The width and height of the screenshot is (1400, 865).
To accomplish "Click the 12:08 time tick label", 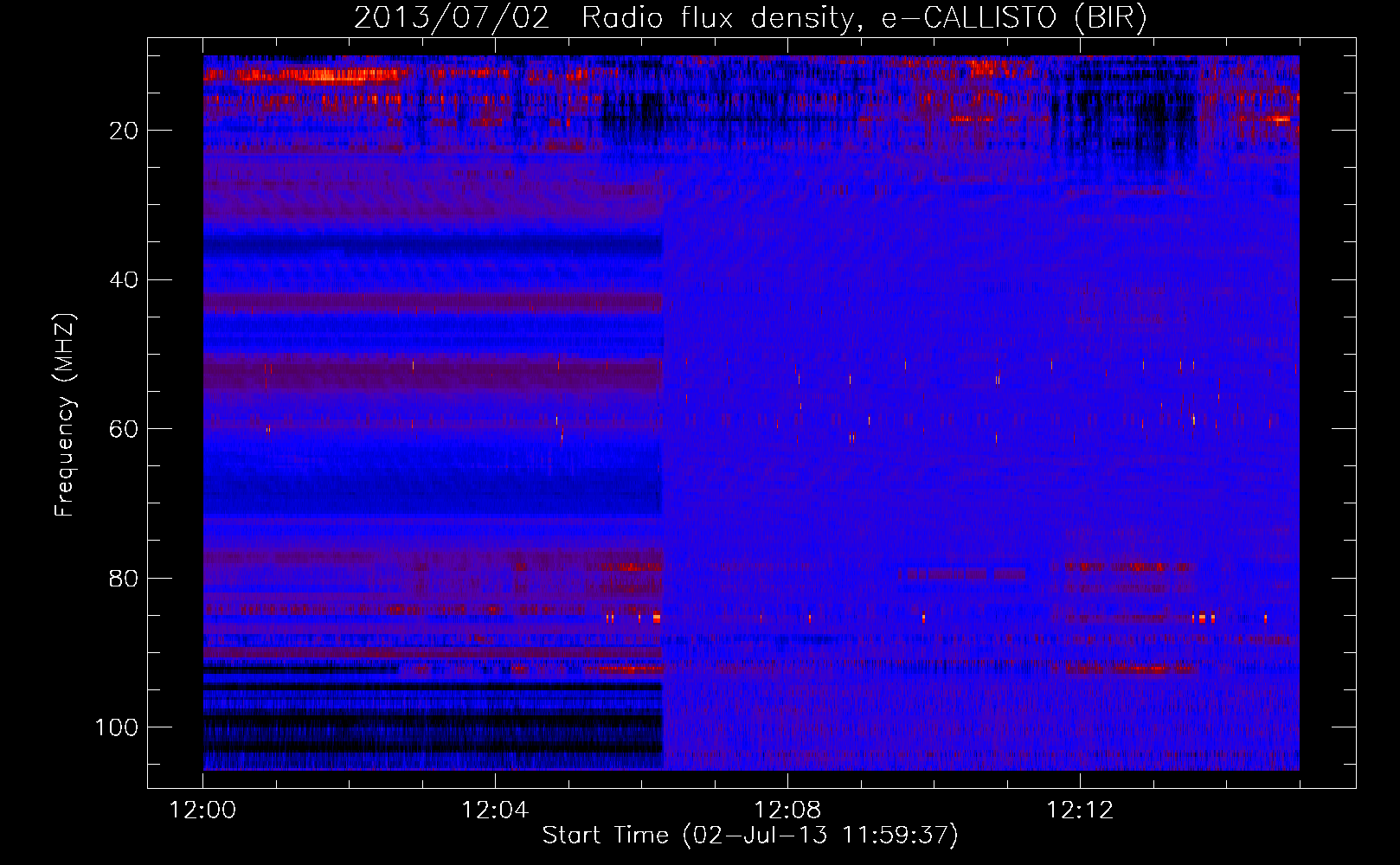I will [787, 811].
